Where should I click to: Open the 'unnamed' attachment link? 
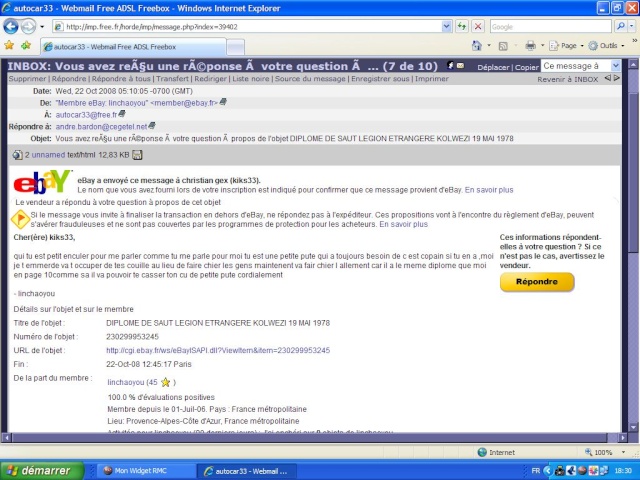point(48,155)
